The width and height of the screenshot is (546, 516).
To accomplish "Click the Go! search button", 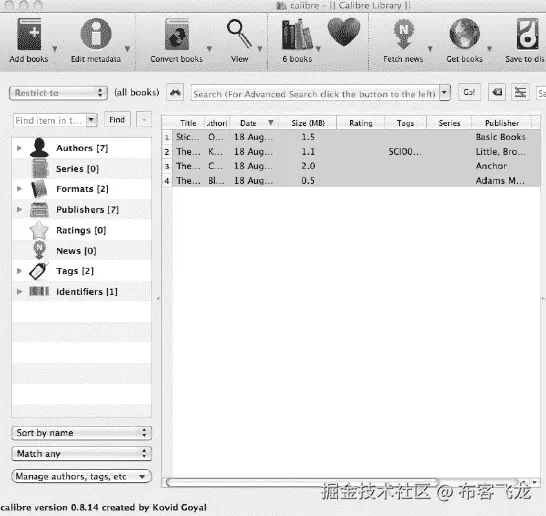I will click(x=469, y=92).
